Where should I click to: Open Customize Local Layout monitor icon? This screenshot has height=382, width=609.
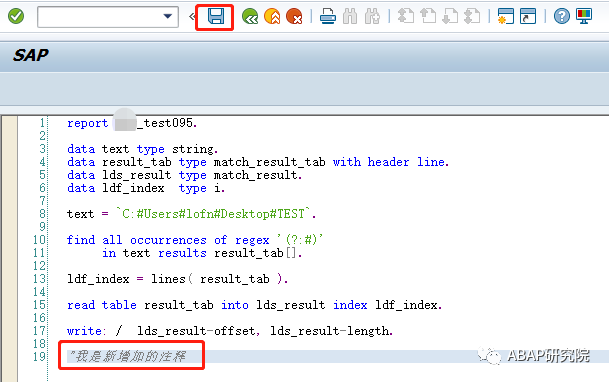584,17
